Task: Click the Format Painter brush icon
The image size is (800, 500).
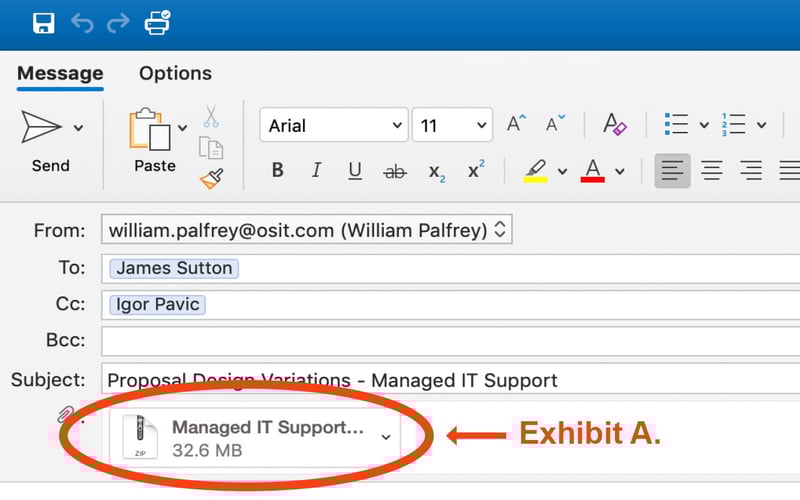Action: [x=212, y=179]
